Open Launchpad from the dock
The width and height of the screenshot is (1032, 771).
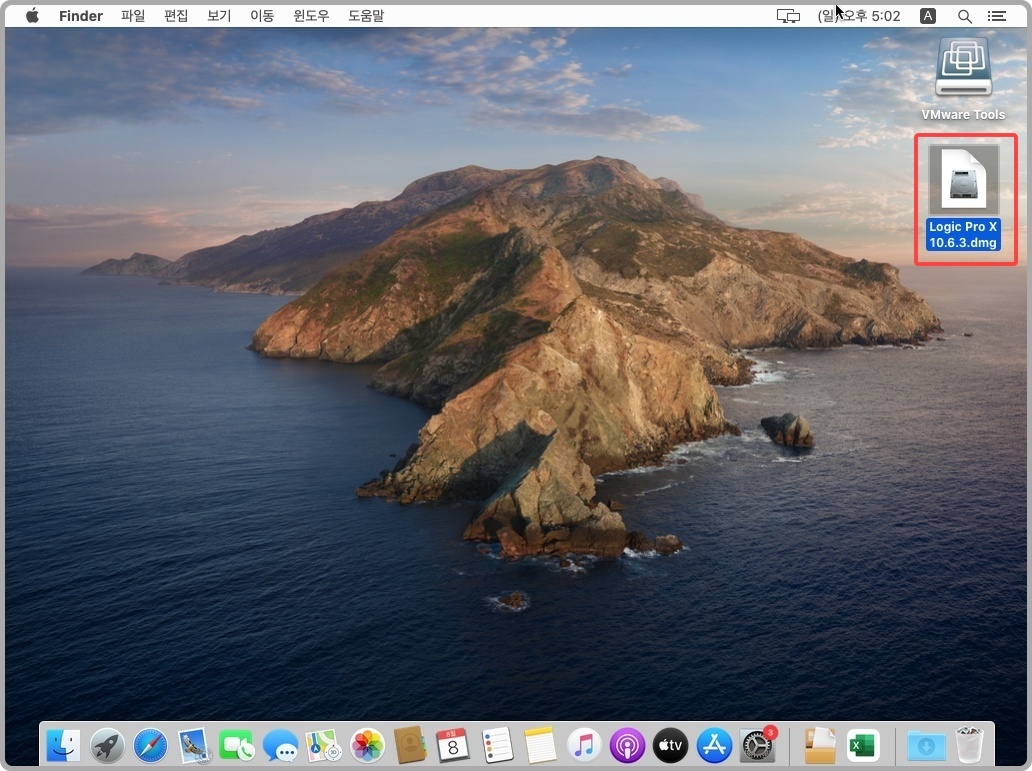[107, 746]
